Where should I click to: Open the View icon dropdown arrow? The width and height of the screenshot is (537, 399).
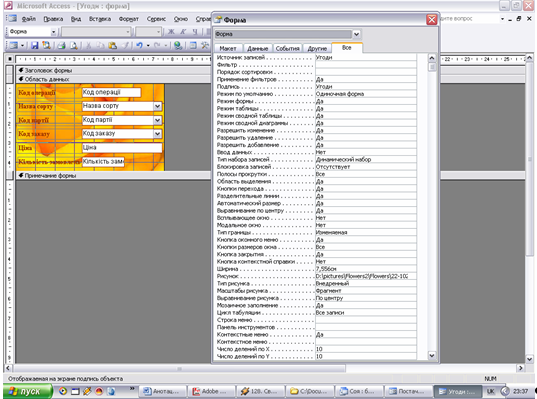(23, 45)
